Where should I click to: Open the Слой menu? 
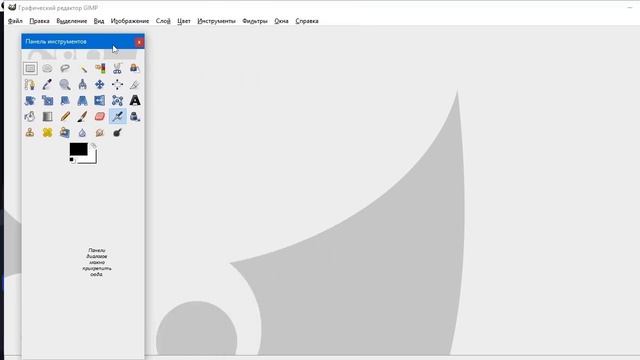(163, 21)
